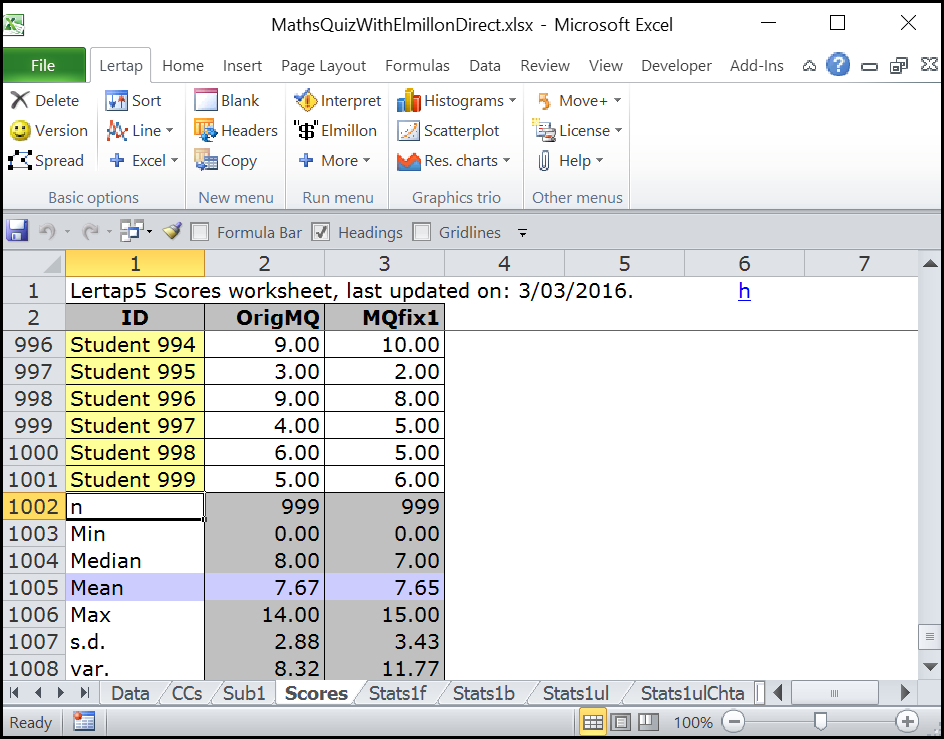944x739 pixels.
Task: Select the Median label cell
Action: point(135,560)
